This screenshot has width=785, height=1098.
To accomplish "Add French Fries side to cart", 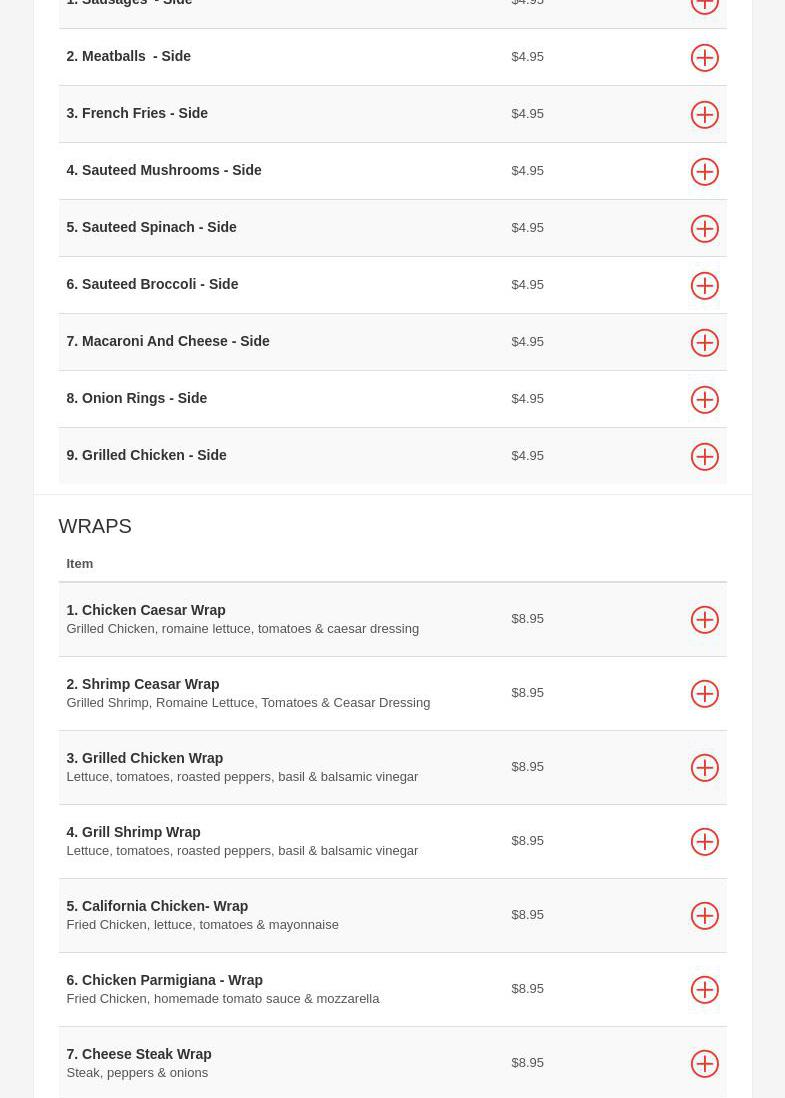I will [x=705, y=115].
